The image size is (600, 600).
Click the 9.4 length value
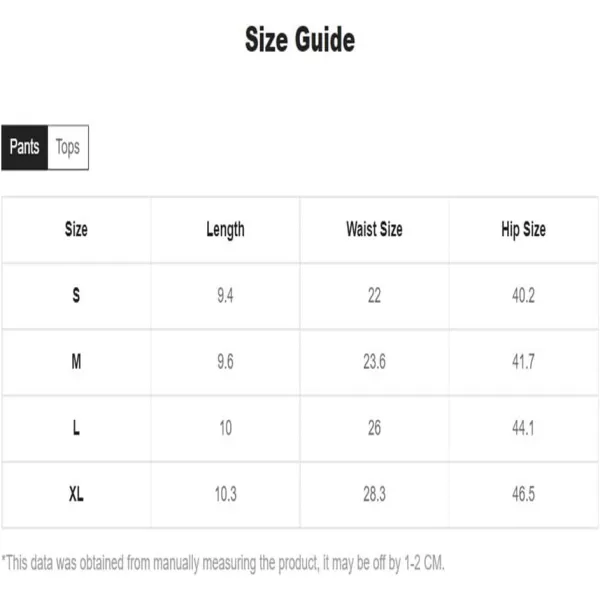coord(225,295)
